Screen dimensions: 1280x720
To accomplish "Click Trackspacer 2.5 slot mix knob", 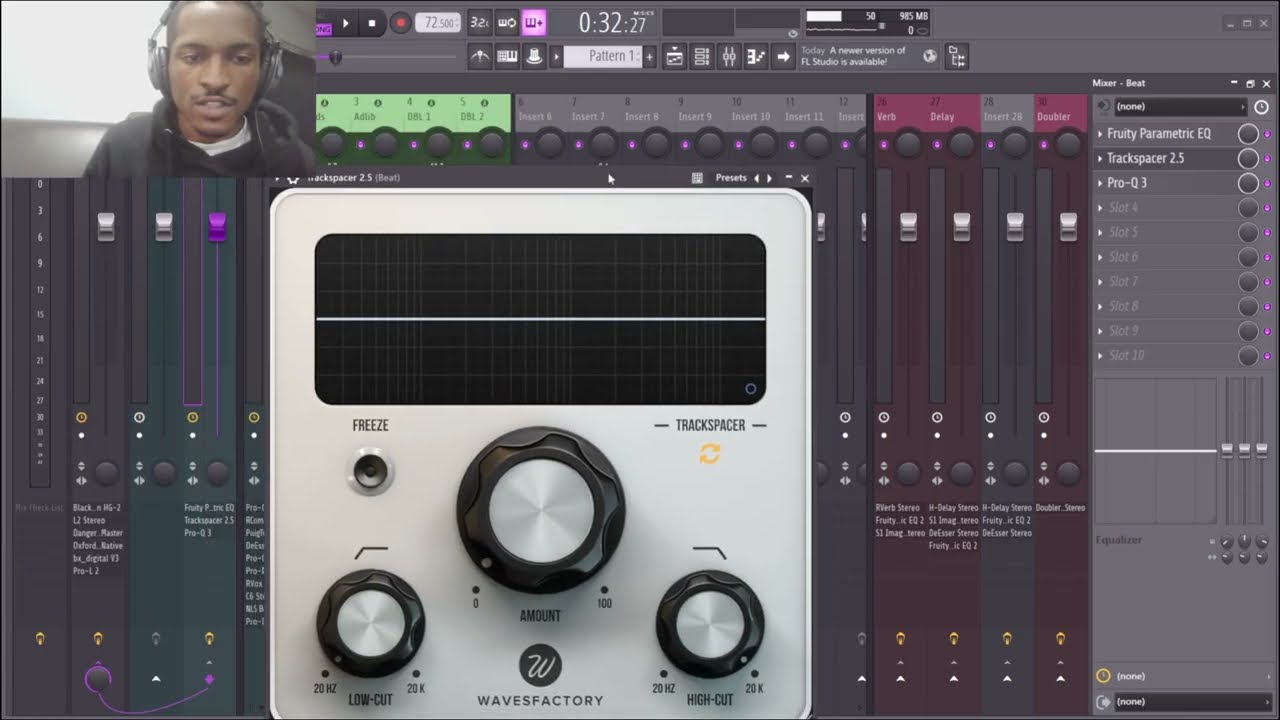I will click(1248, 159).
